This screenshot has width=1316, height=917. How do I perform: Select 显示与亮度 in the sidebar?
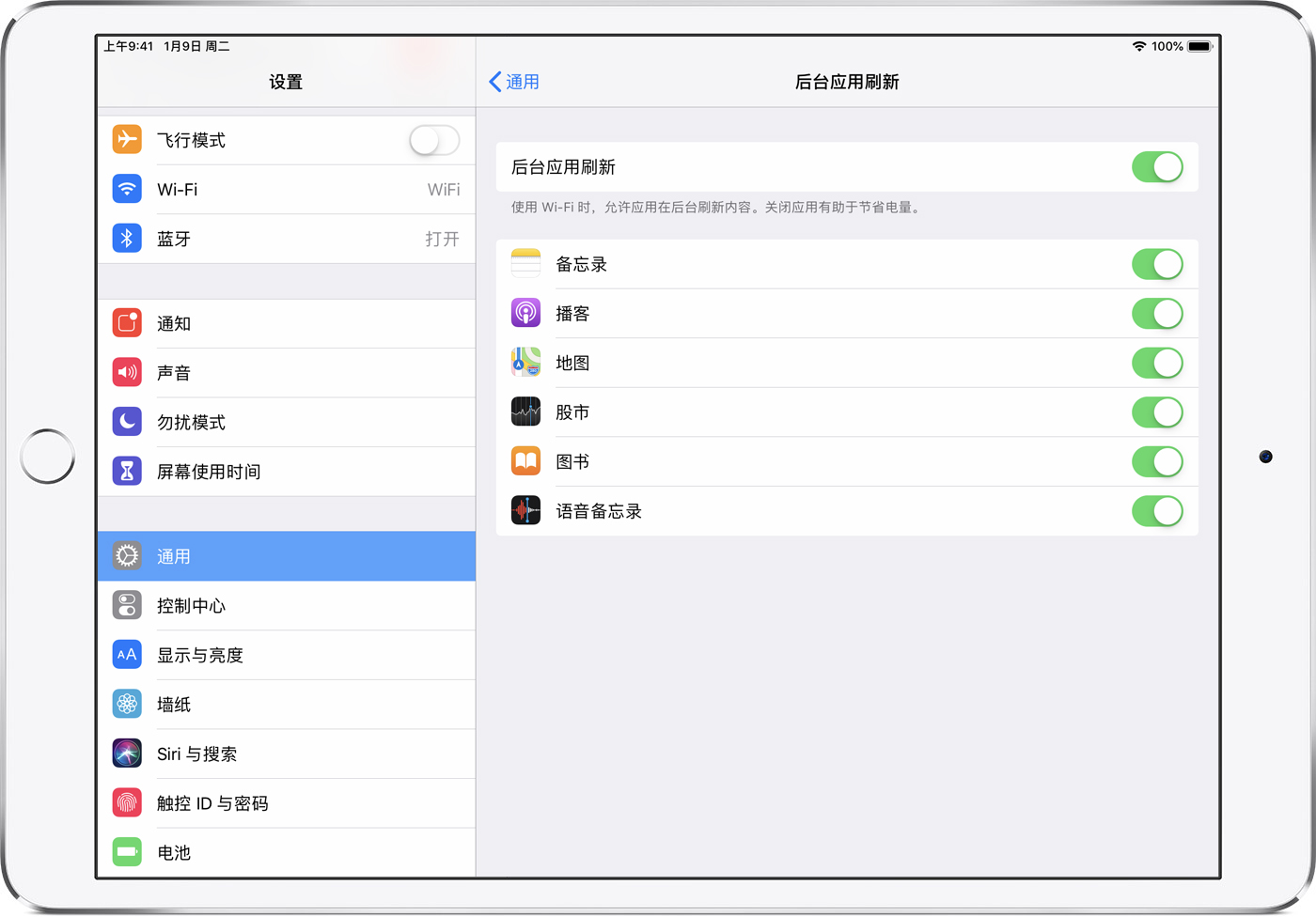(x=286, y=655)
